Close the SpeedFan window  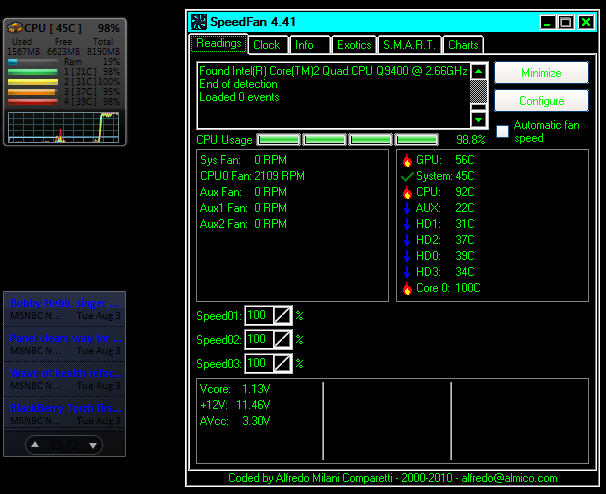[586, 22]
